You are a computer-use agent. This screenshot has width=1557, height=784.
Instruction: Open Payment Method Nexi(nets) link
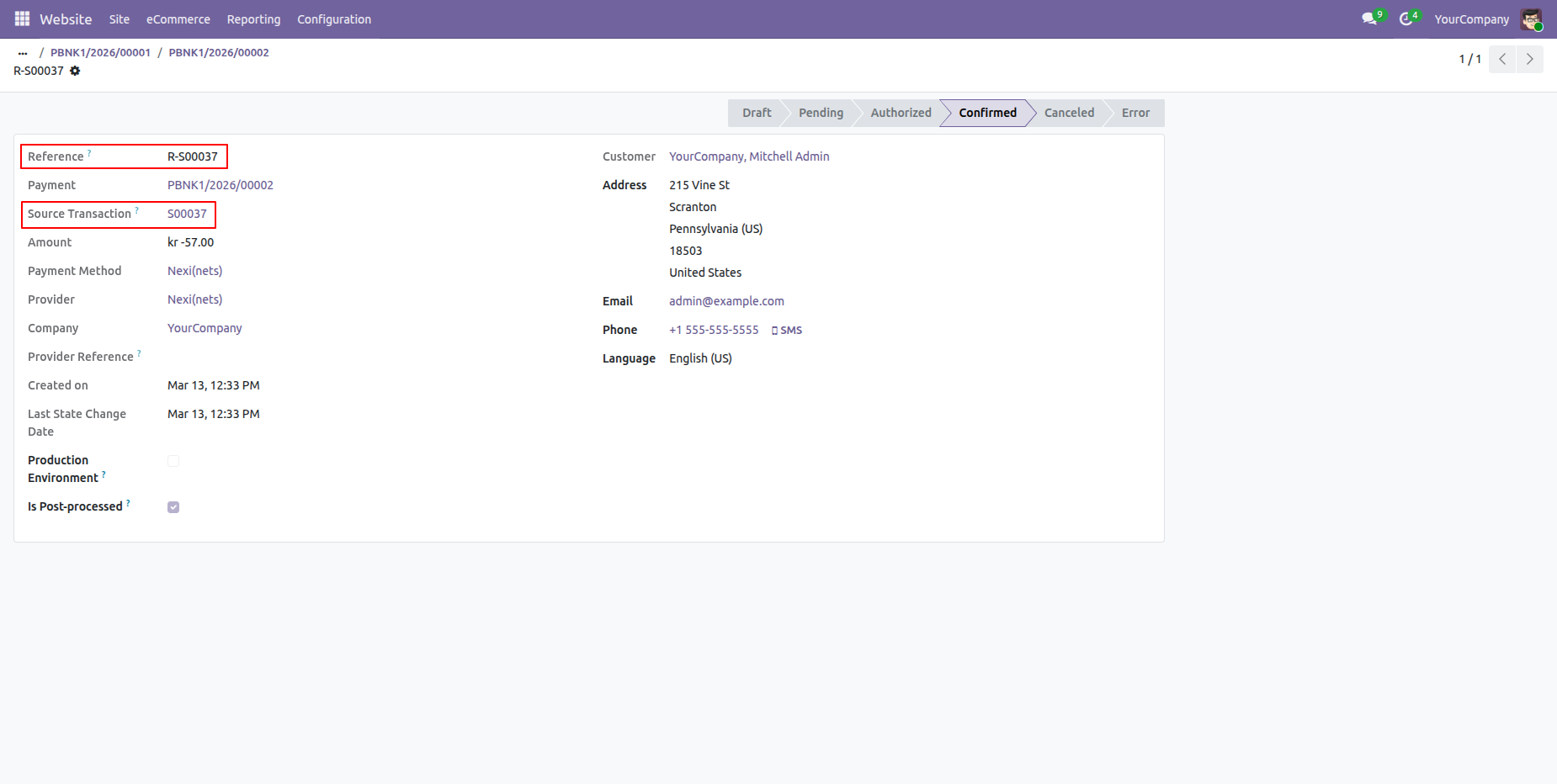195,271
